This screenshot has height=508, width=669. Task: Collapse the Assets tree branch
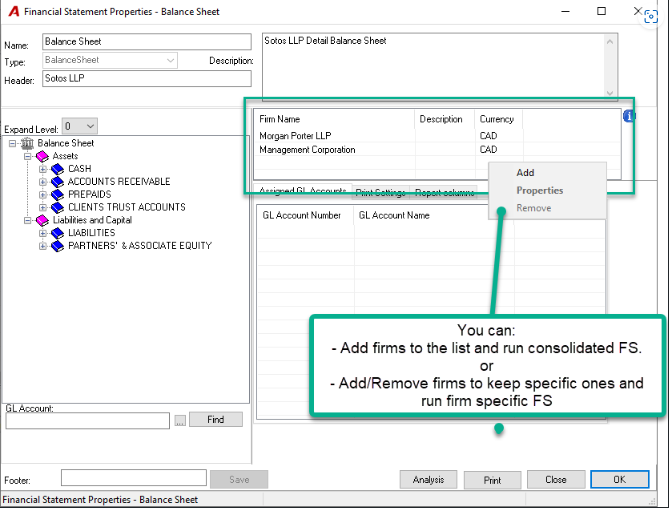click(27, 157)
